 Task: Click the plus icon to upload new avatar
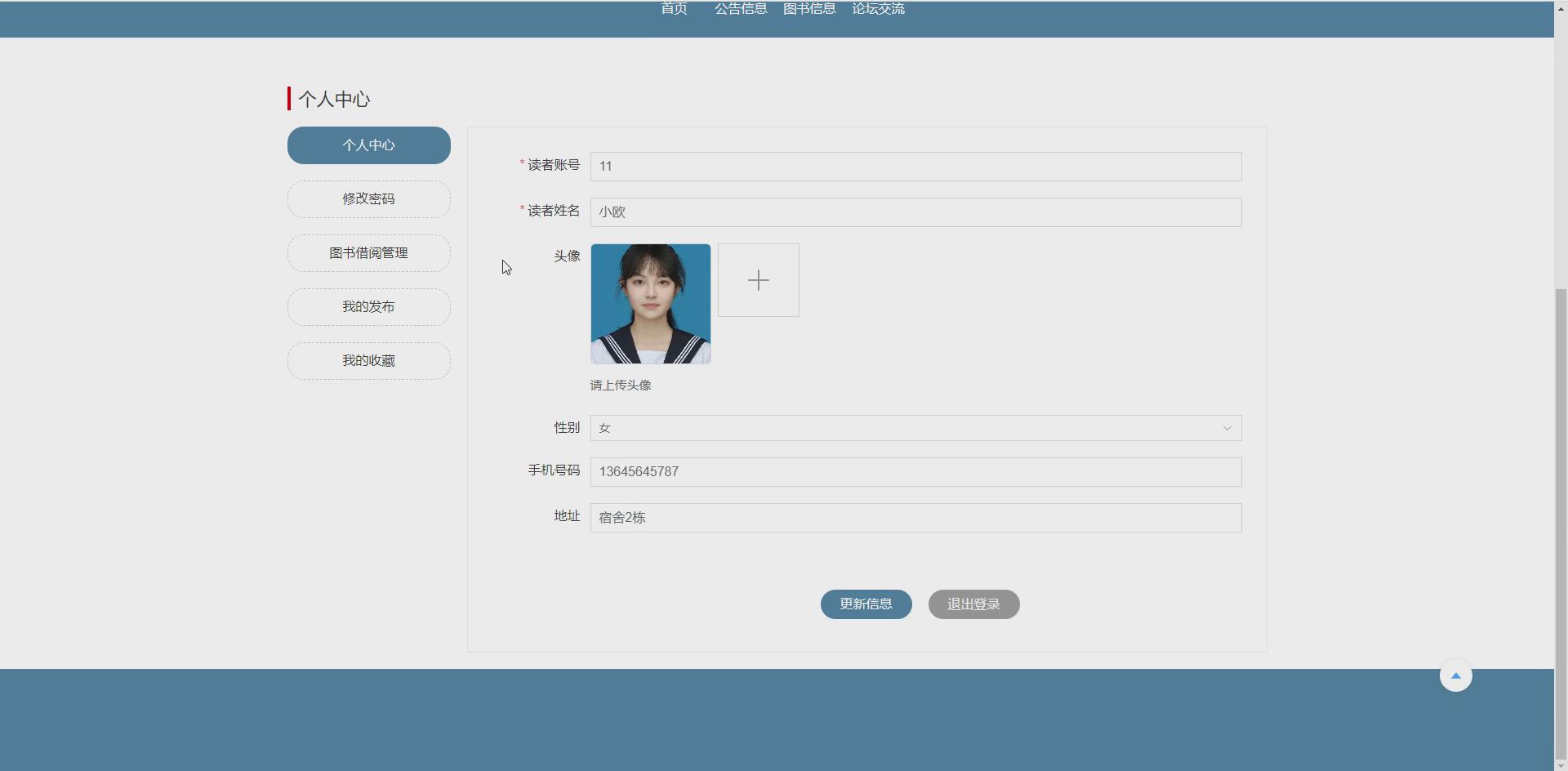(759, 280)
